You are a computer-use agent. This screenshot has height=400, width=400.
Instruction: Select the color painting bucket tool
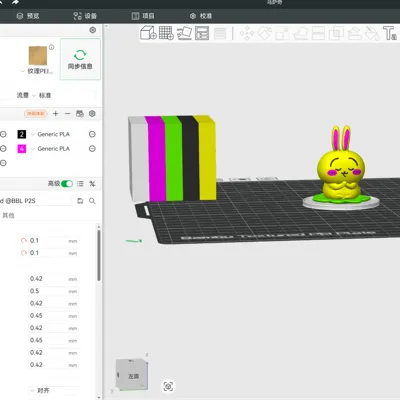(x=372, y=33)
